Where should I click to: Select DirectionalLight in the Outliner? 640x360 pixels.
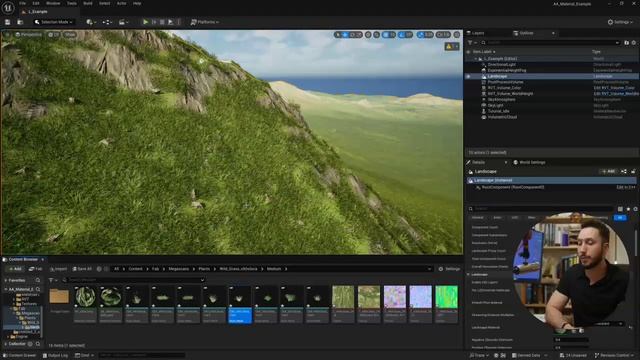(x=502, y=64)
